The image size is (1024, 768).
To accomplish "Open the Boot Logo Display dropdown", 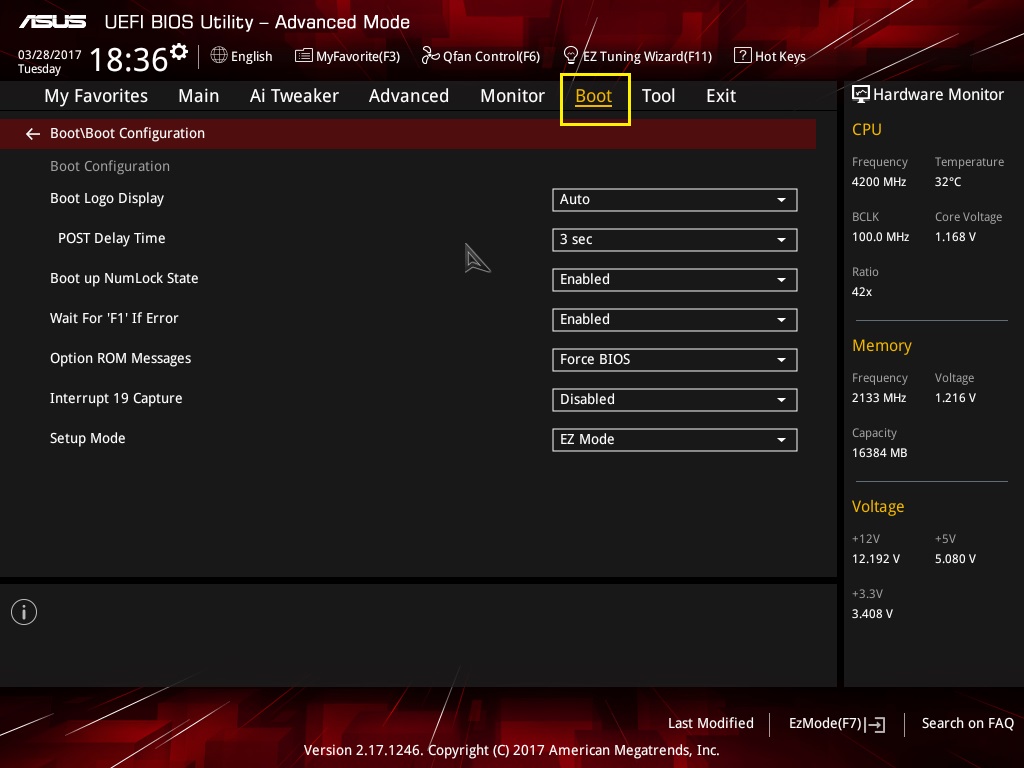I will pos(675,200).
